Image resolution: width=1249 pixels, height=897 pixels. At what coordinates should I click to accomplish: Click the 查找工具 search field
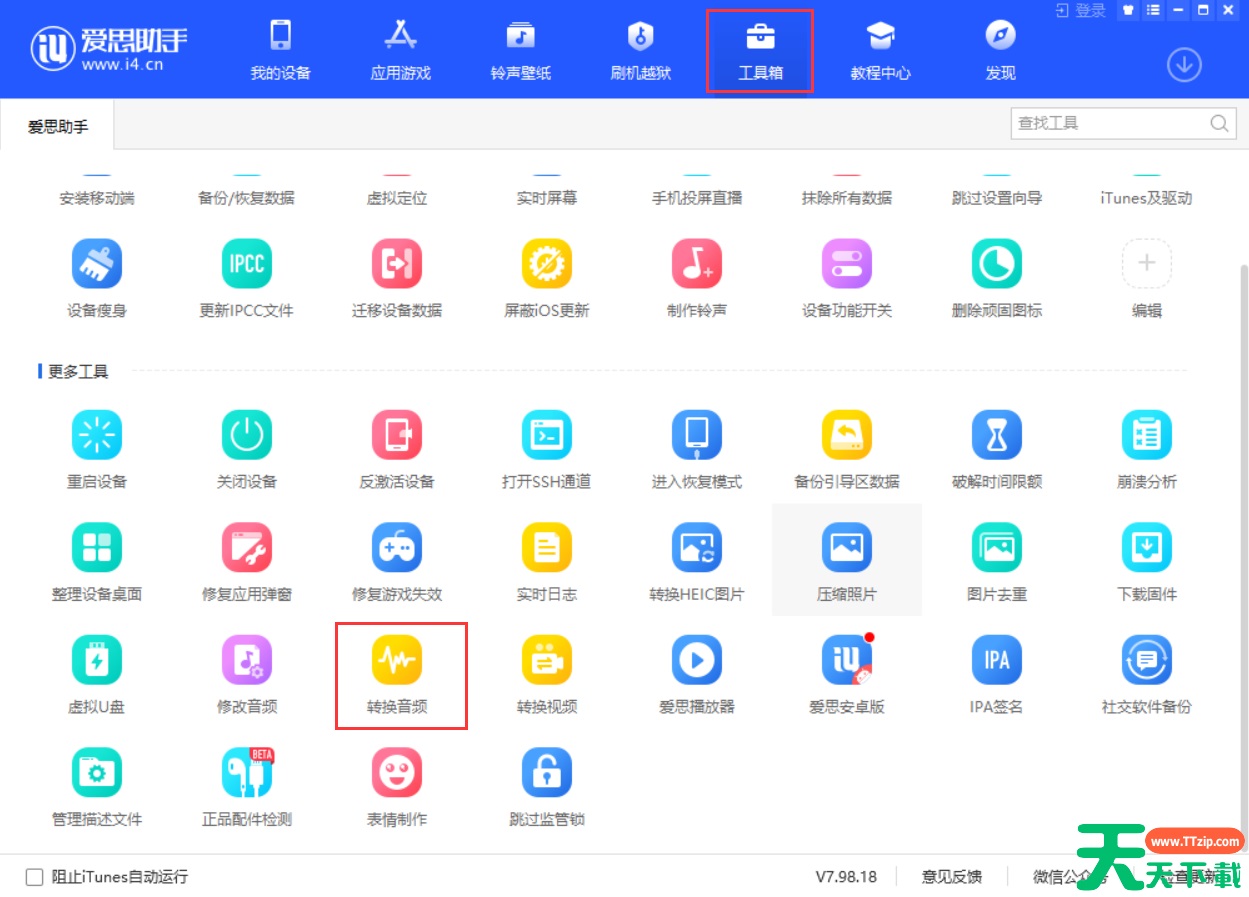tap(1110, 122)
